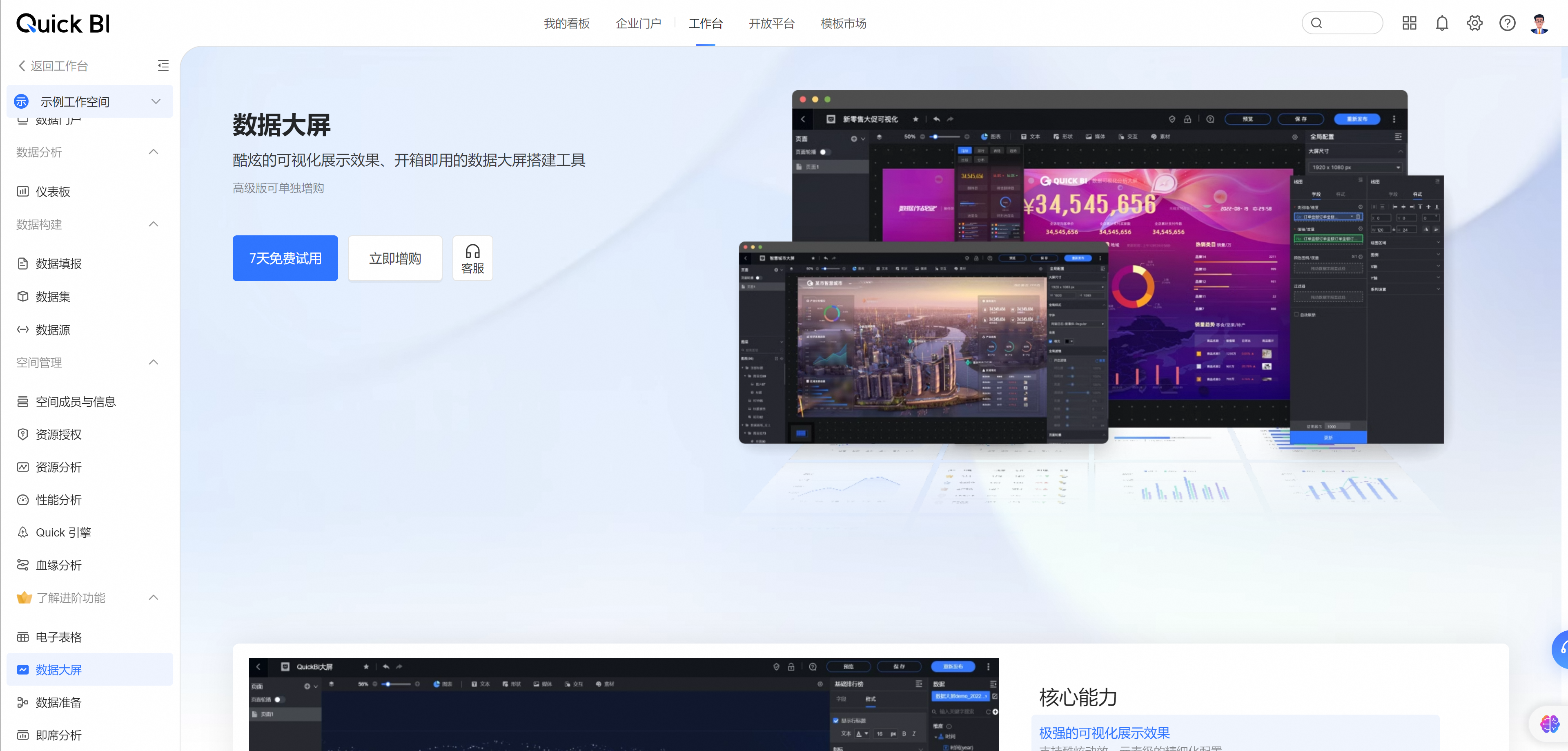The height and width of the screenshot is (751, 1568).
Task: Collapse the 空间管理 section
Action: 154,362
